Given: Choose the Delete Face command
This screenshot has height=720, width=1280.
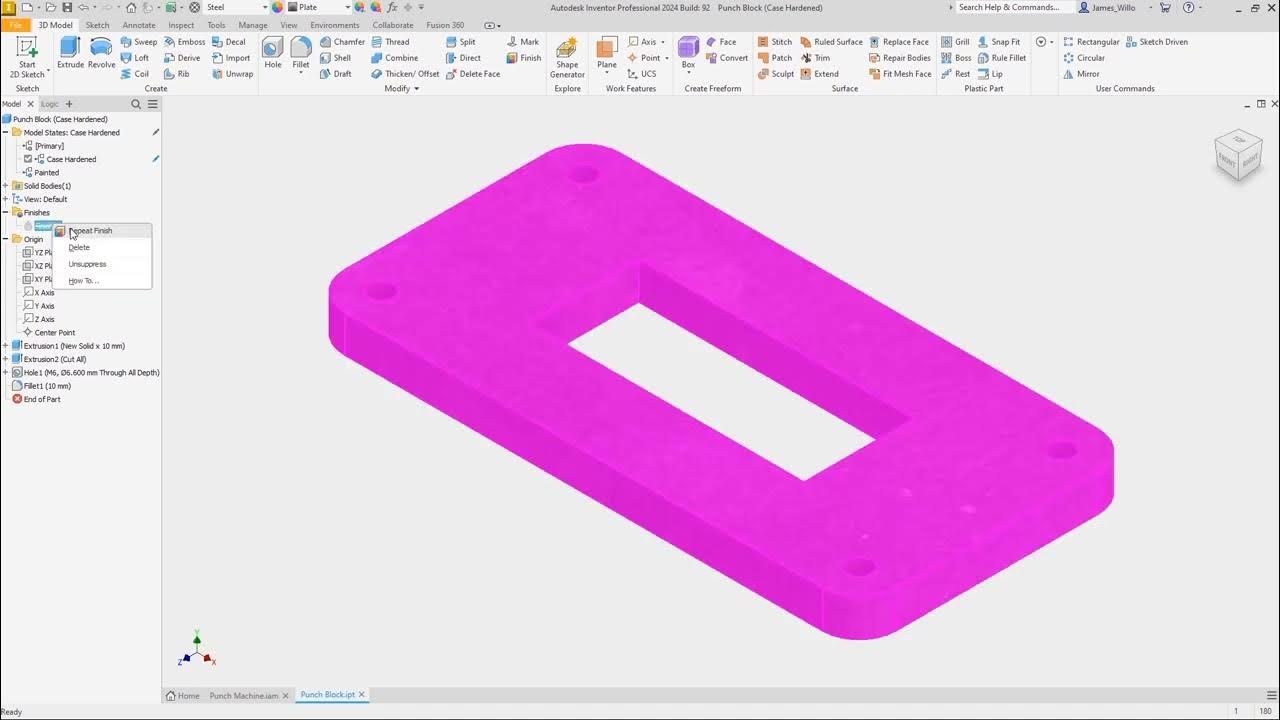Looking at the screenshot, I should 472,74.
